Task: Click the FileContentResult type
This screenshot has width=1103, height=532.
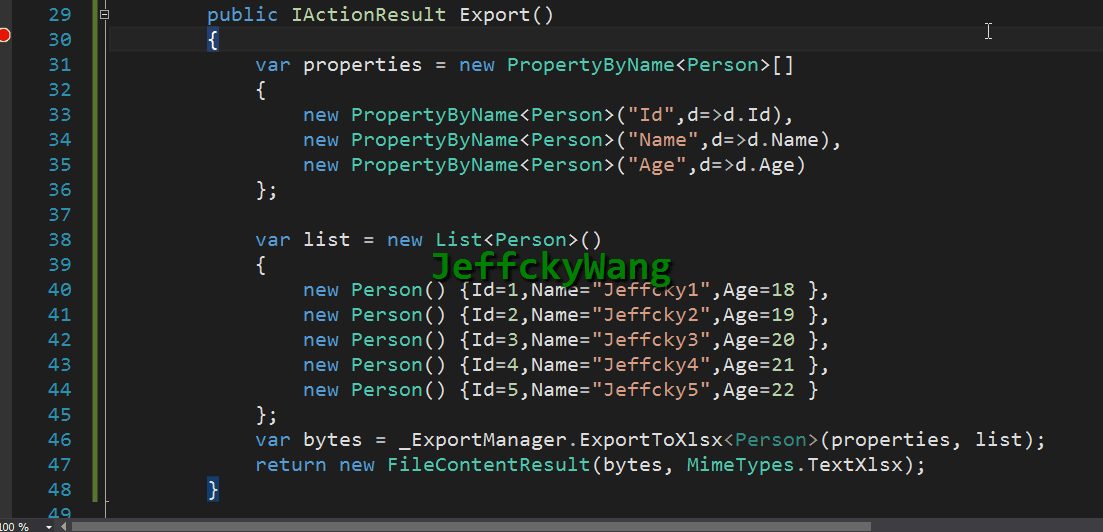Action: click(x=488, y=465)
